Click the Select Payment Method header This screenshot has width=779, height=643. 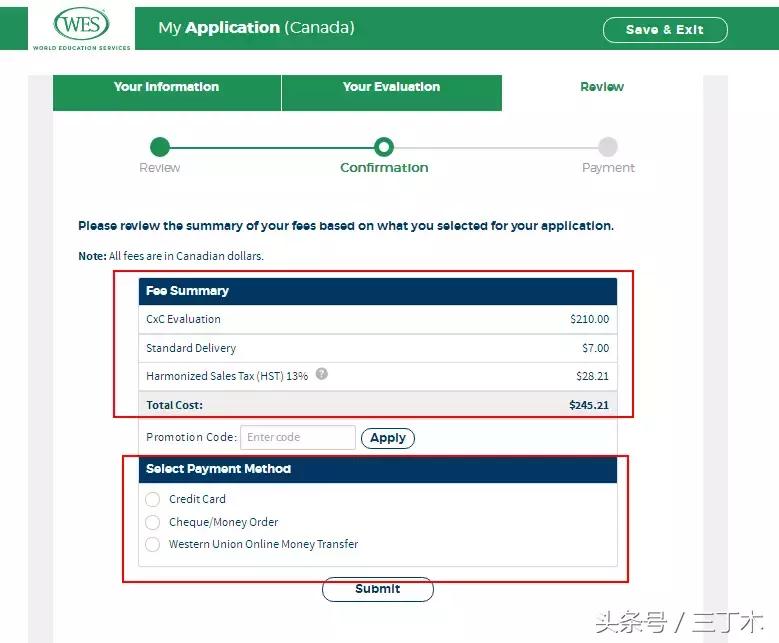(378, 470)
